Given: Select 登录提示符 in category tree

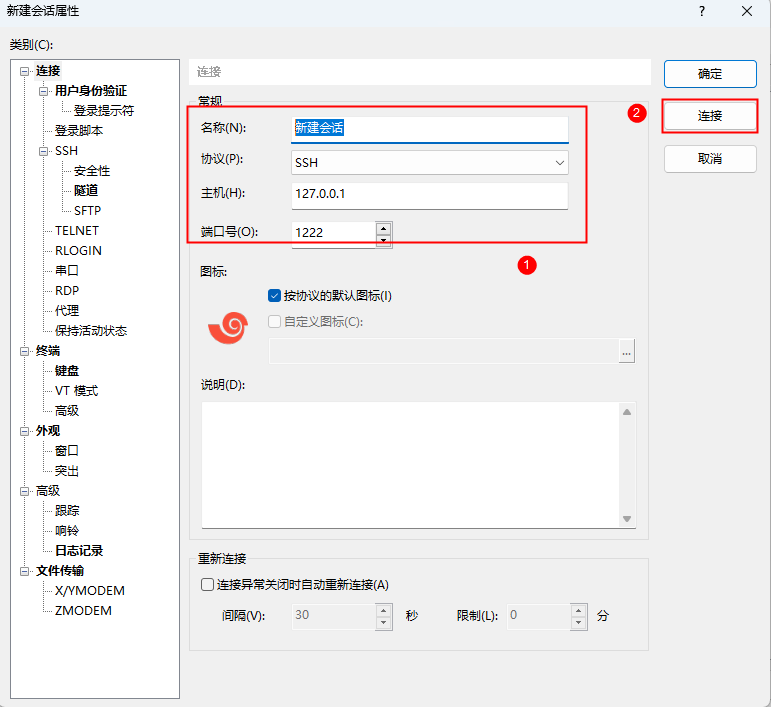Looking at the screenshot, I should 104,111.
